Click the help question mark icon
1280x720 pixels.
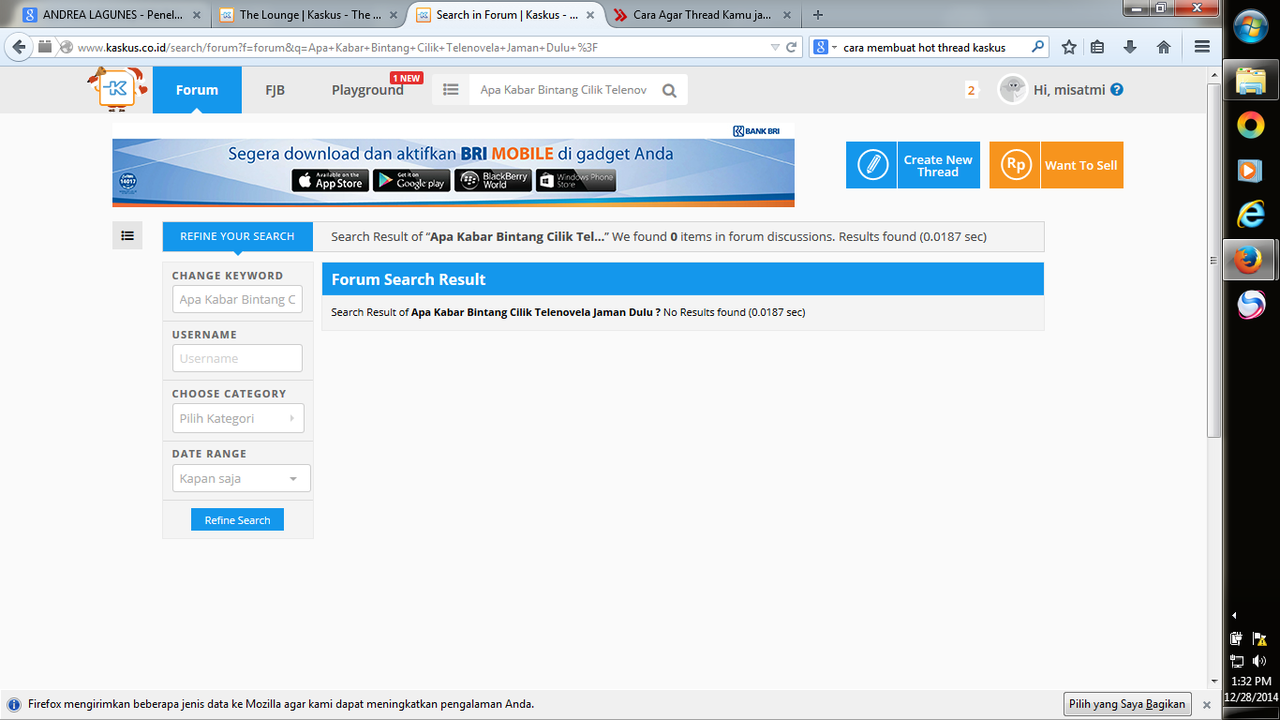[x=1117, y=89]
